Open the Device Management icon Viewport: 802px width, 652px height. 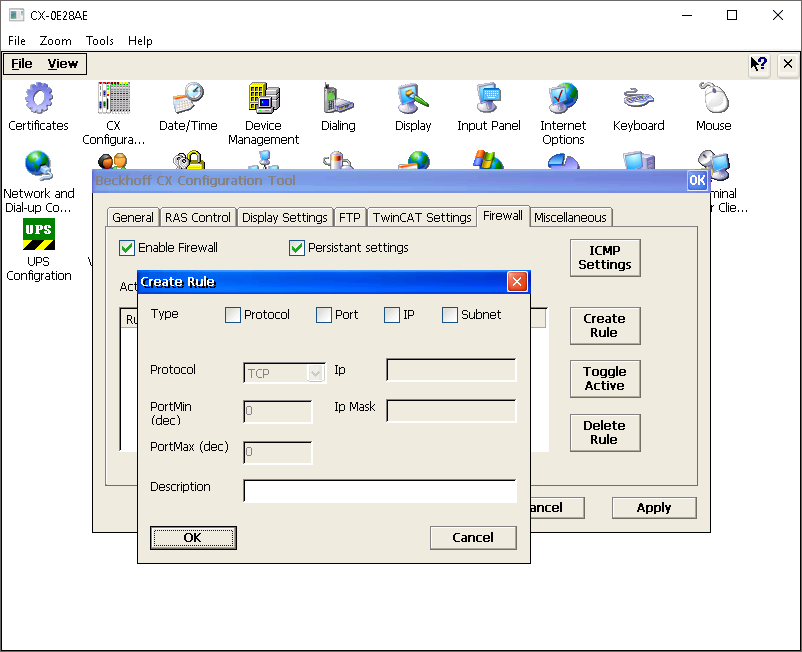pyautogui.click(x=263, y=114)
